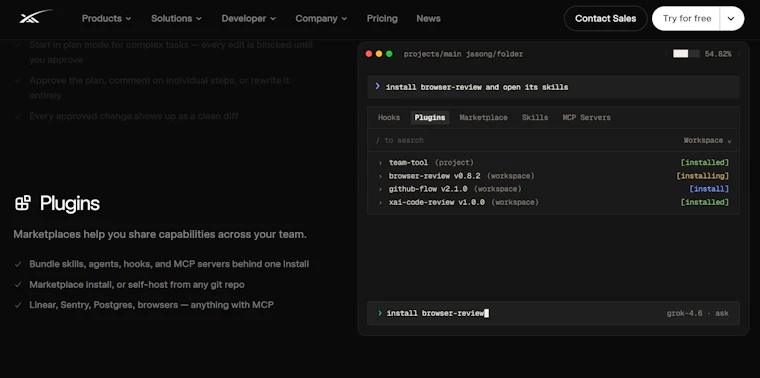Click the xAI logo in the header

[35, 17]
